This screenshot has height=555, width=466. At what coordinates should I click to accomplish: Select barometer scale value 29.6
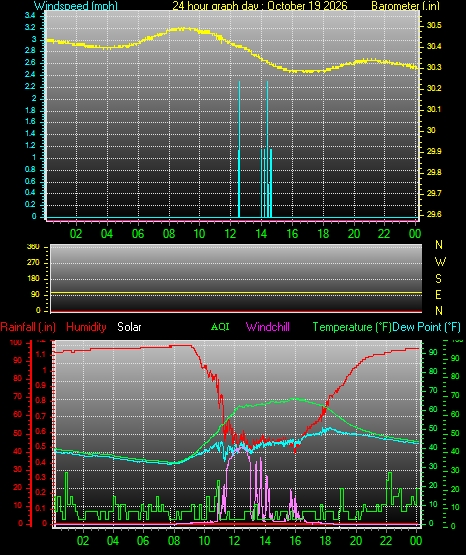[x=434, y=214]
